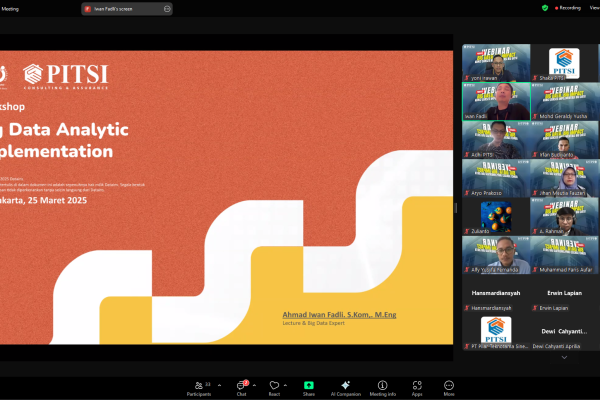Screen dimensions: 600x400
Task: Click presenter name link Ahmad Iwan Fadli
Action: pyautogui.click(x=339, y=315)
